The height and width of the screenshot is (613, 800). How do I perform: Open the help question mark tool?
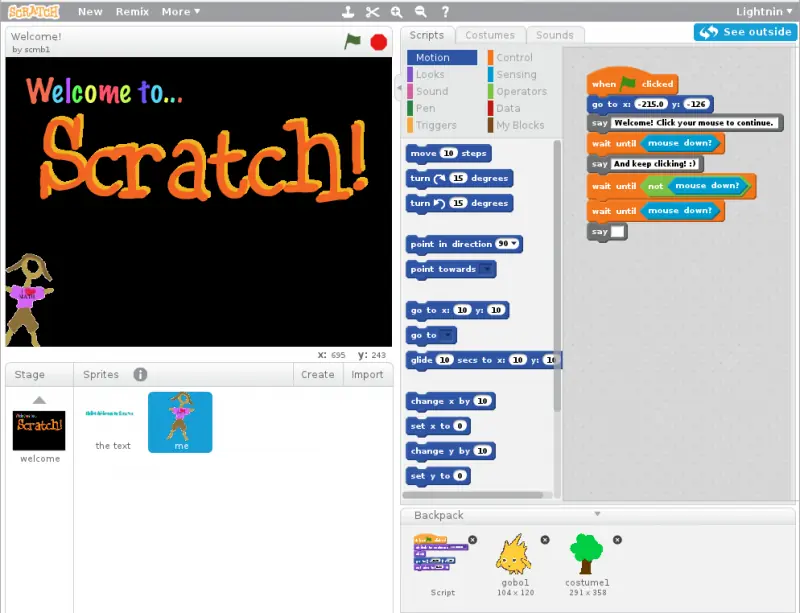pos(445,12)
